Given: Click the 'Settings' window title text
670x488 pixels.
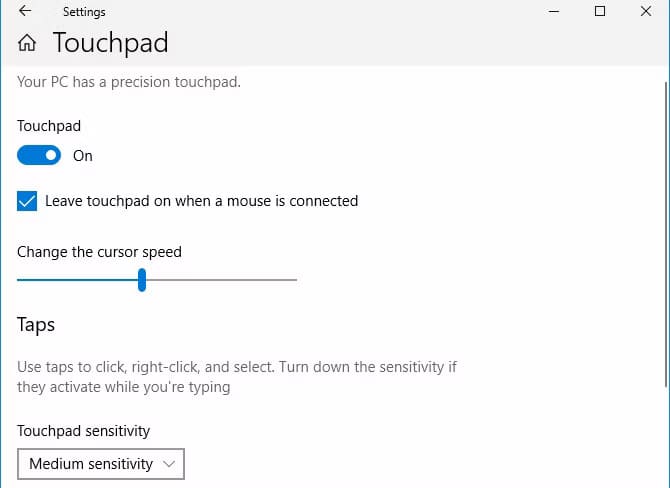Looking at the screenshot, I should [x=84, y=12].
